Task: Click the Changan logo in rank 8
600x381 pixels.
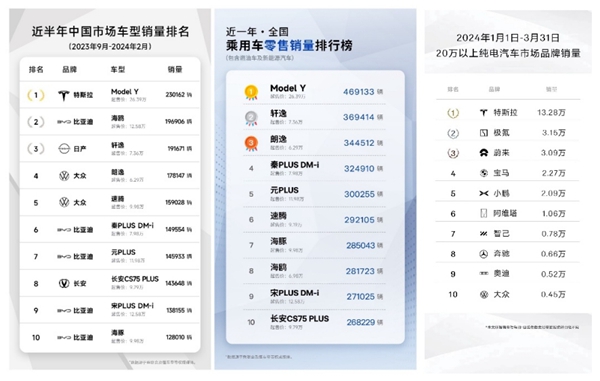Action: click(x=64, y=283)
